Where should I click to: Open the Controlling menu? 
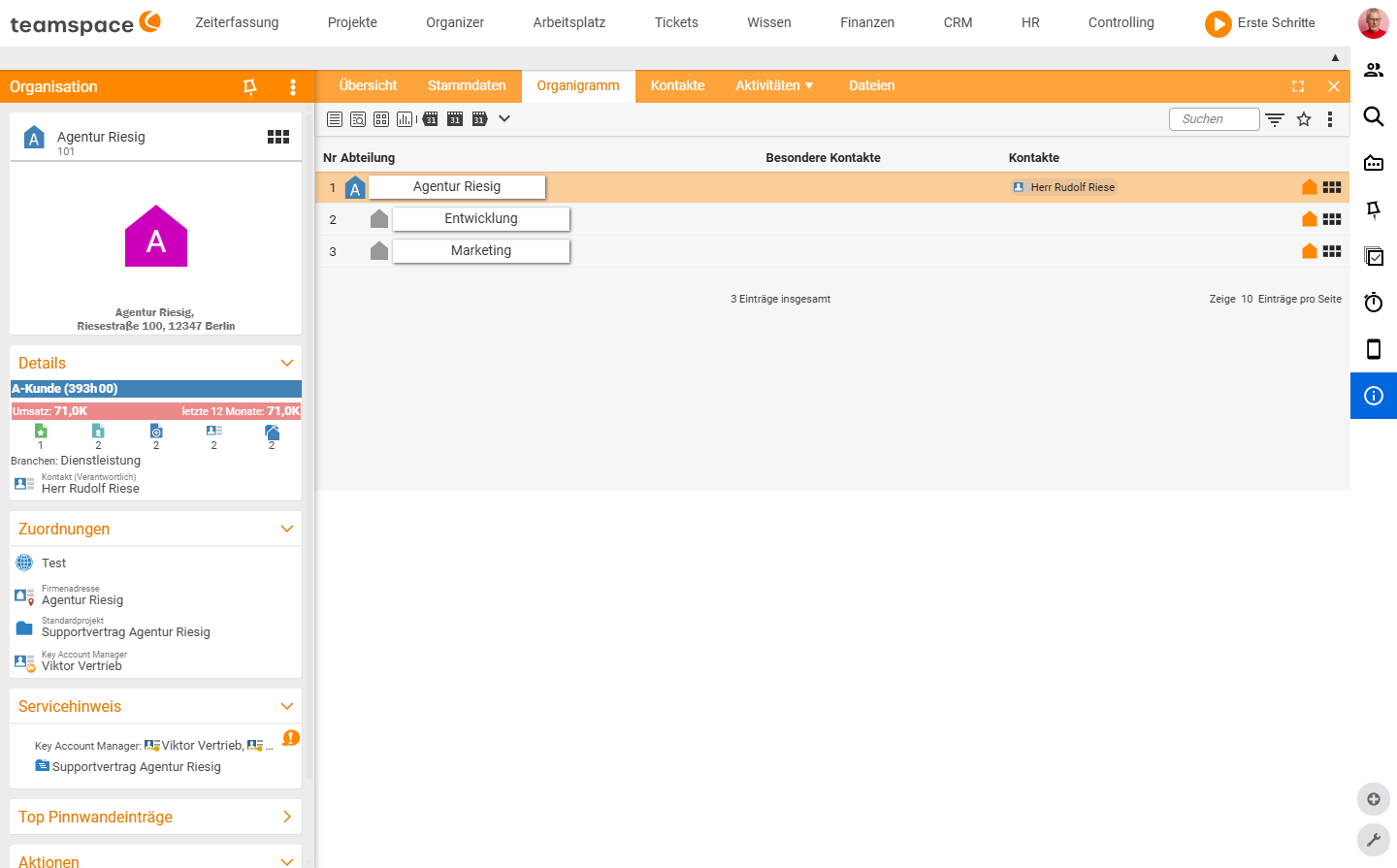point(1121,22)
